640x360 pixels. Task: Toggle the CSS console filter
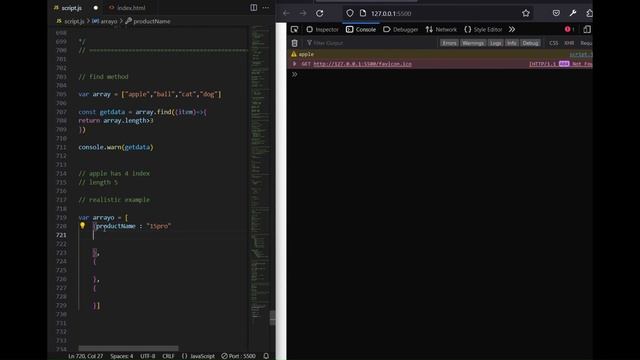pos(553,43)
